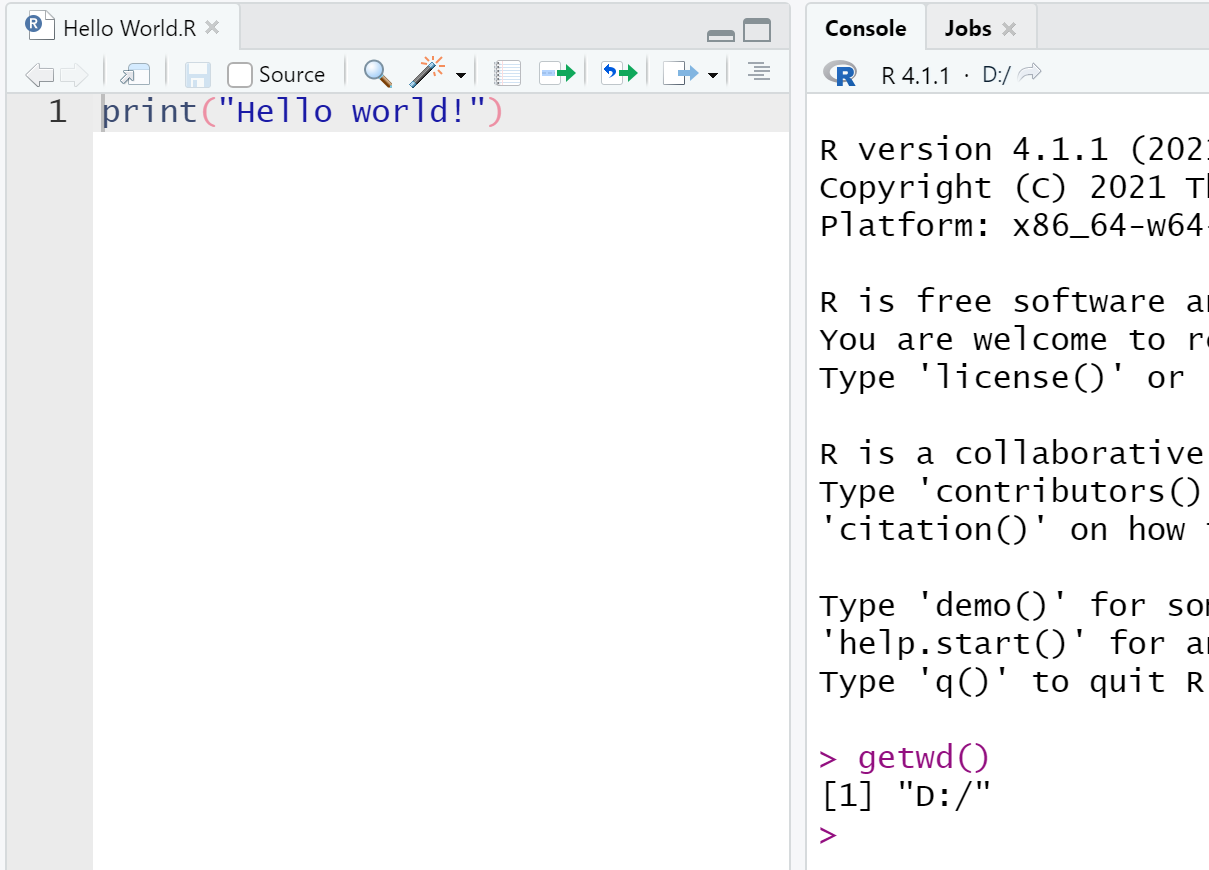Image resolution: width=1209 pixels, height=870 pixels.
Task: Click the Source file arrow icon
Action: 681,74
